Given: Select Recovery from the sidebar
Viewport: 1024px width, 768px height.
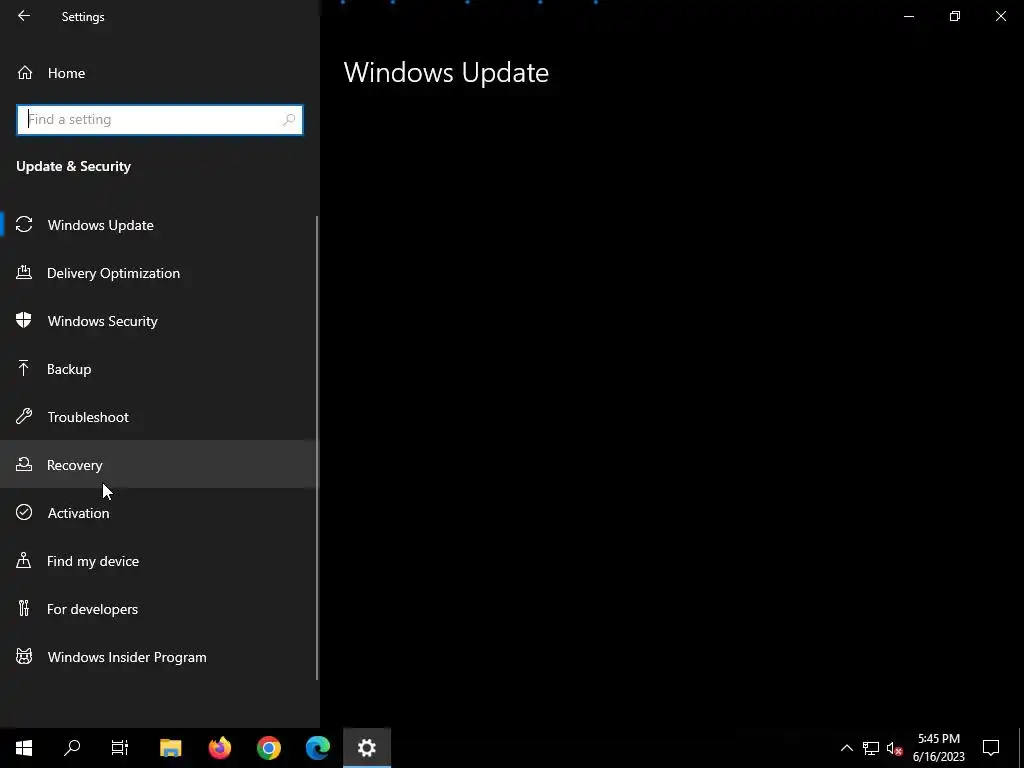Looking at the screenshot, I should click(159, 464).
